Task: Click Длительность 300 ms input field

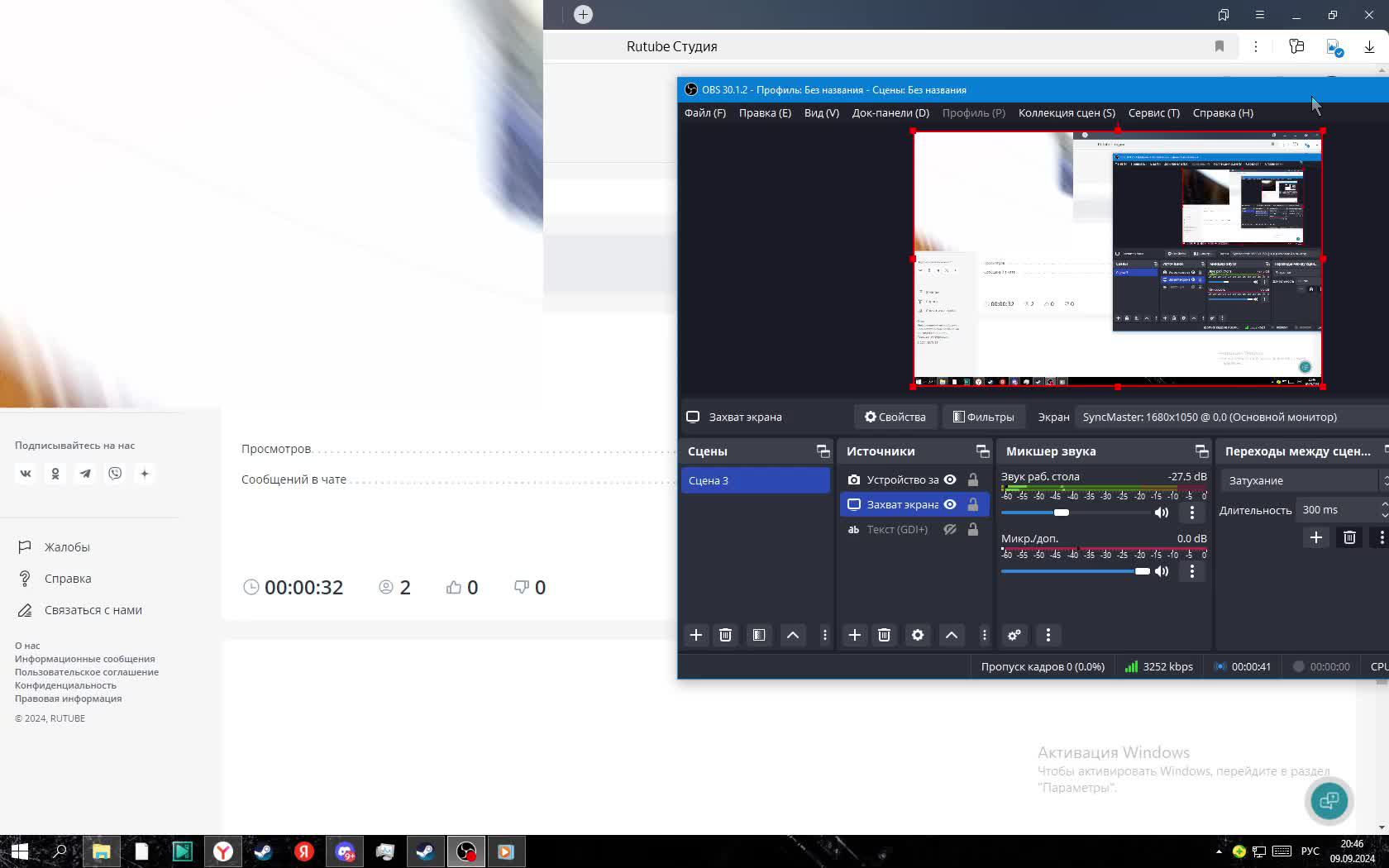Action: [1337, 510]
